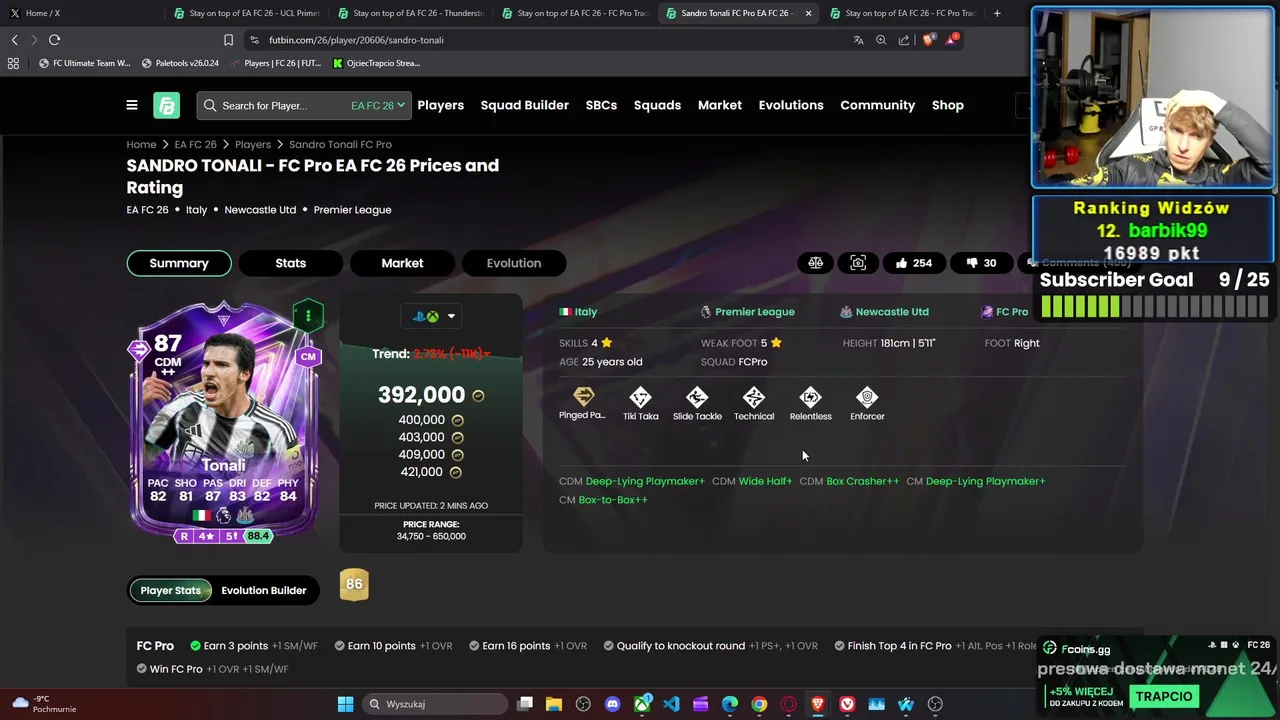Screen dimensions: 1280x720
Task: Select the Enforcer playstyle icon
Action: click(867, 404)
